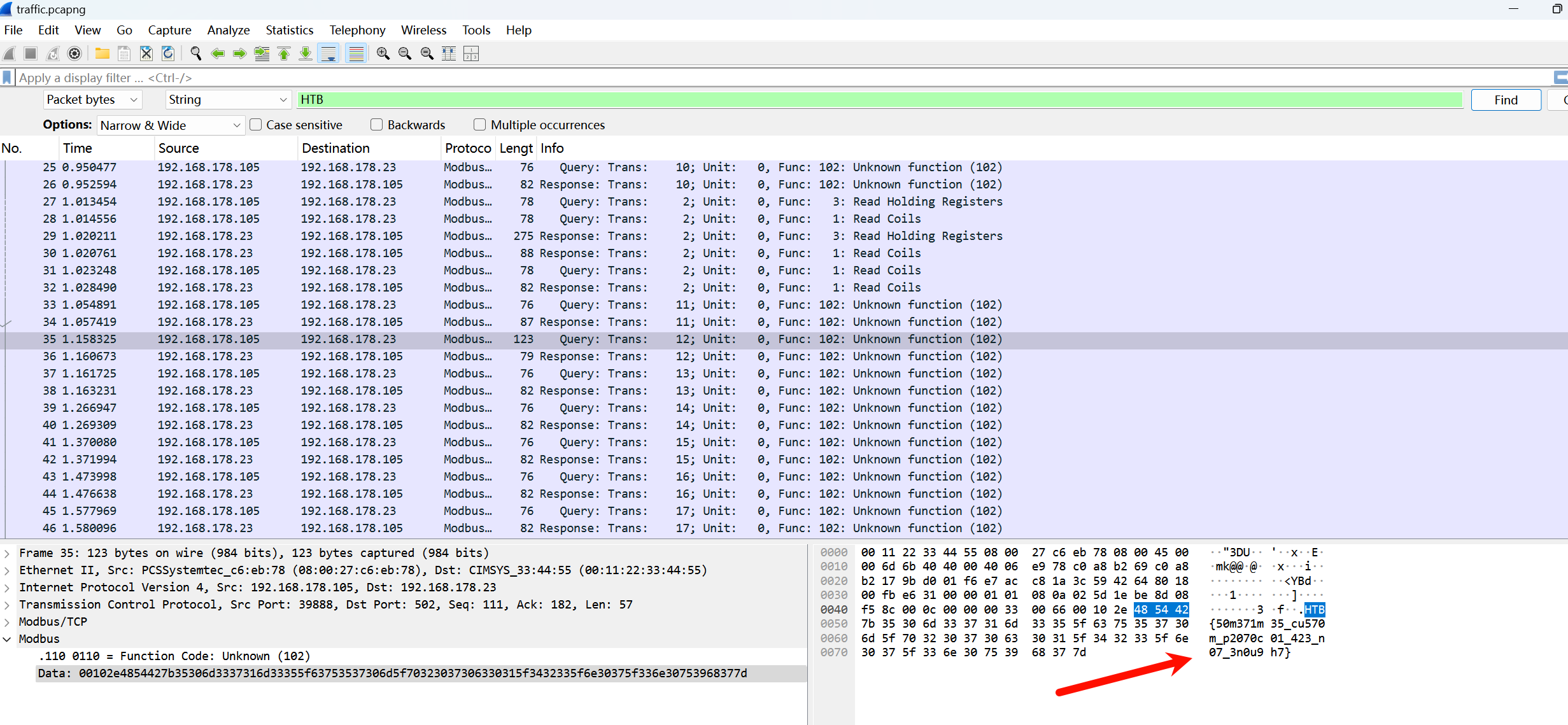Enable the Case sensitive checkbox
This screenshot has width=1568, height=725.
(256, 125)
